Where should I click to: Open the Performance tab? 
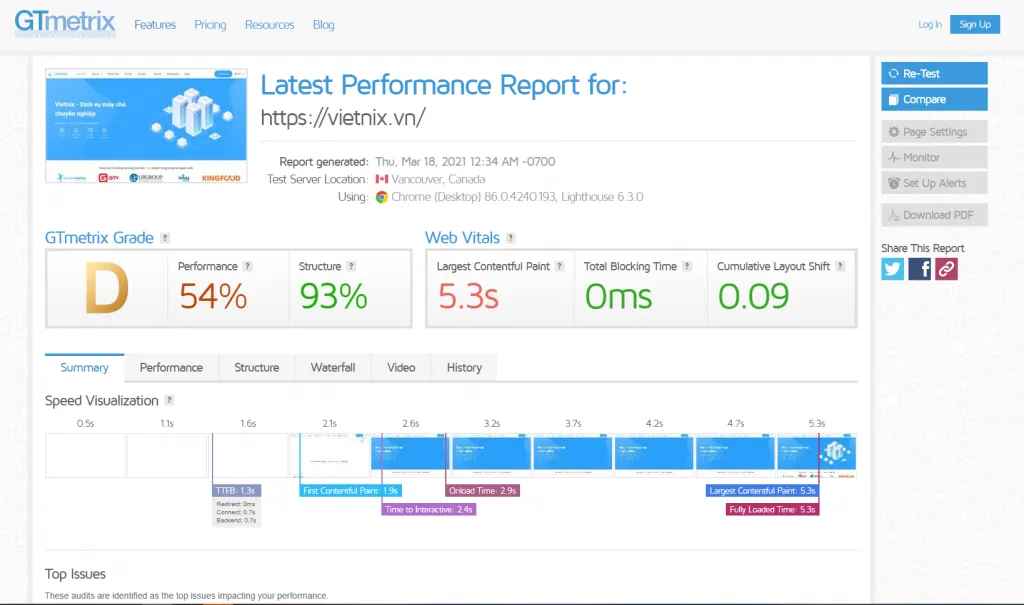pos(171,368)
